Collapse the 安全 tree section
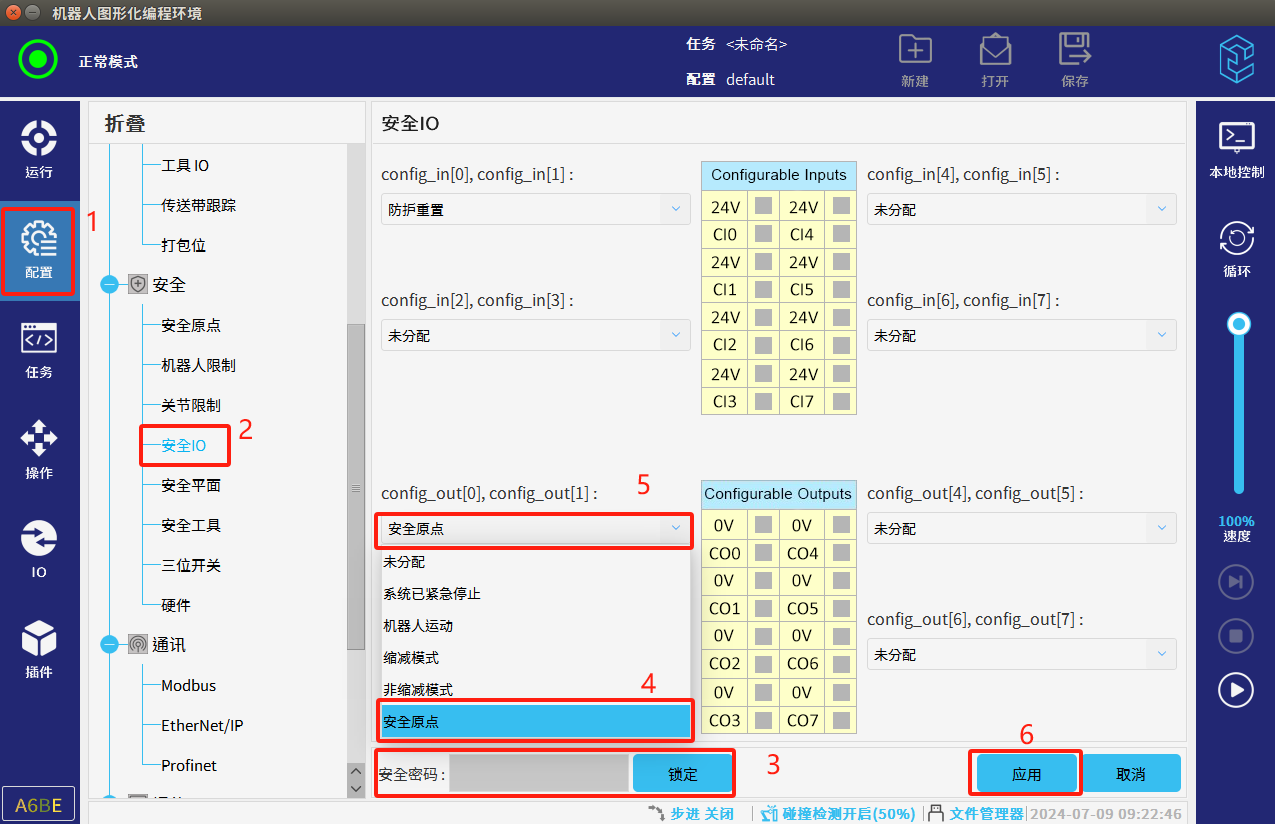 pyautogui.click(x=110, y=285)
